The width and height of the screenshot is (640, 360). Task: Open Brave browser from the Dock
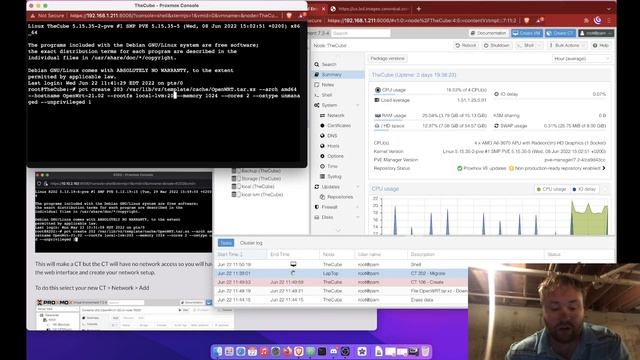coord(299,351)
